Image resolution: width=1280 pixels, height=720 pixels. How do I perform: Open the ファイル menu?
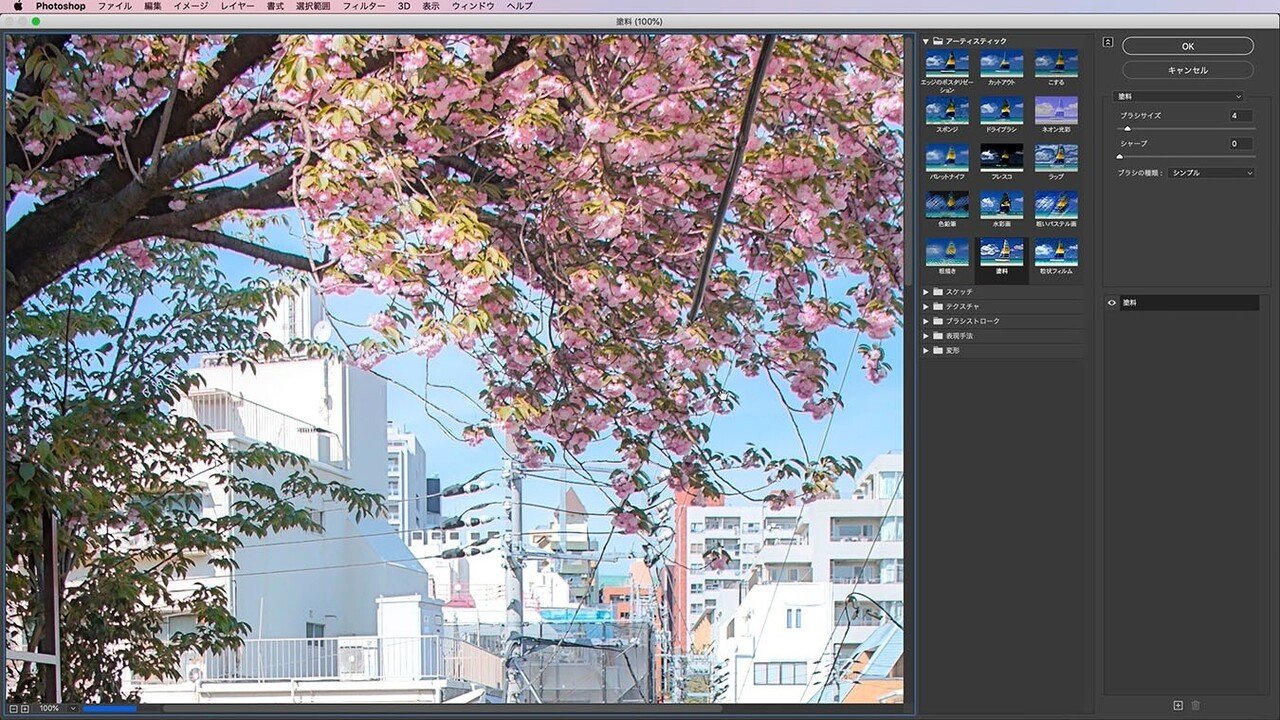click(114, 6)
